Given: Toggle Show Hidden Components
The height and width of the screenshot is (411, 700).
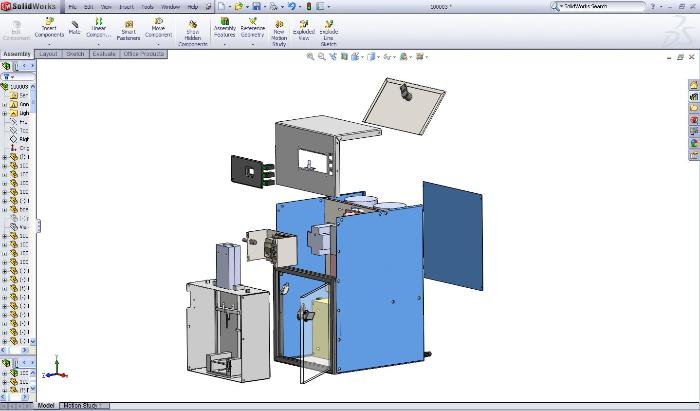Looking at the screenshot, I should coord(191,23).
